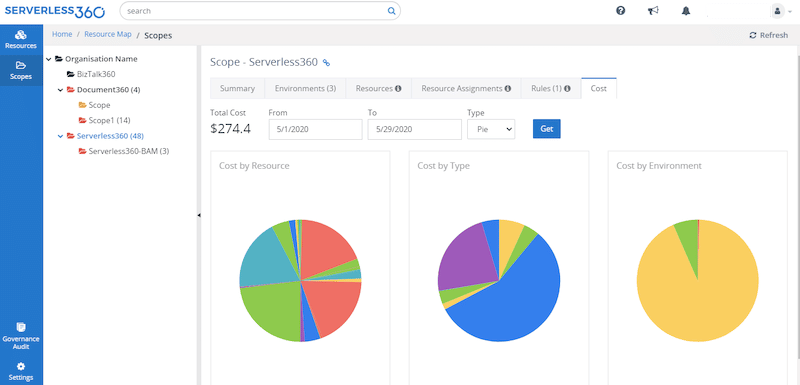Go to Resource Map breadcrumb link
800x385 pixels.
(x=108, y=34)
